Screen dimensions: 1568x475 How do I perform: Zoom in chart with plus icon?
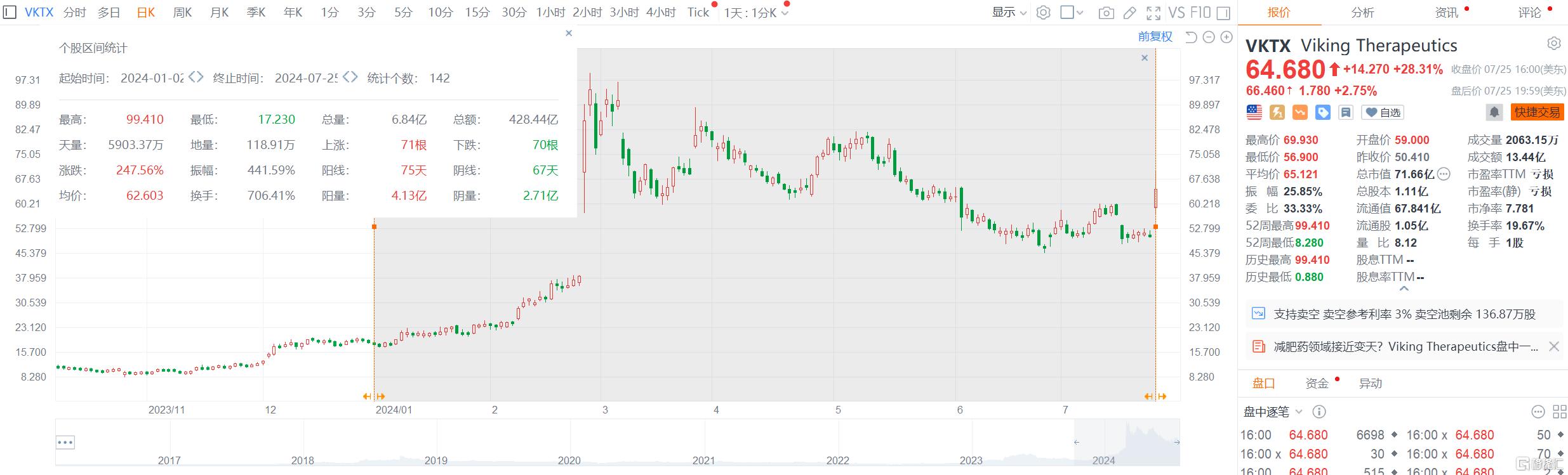tap(1226, 37)
